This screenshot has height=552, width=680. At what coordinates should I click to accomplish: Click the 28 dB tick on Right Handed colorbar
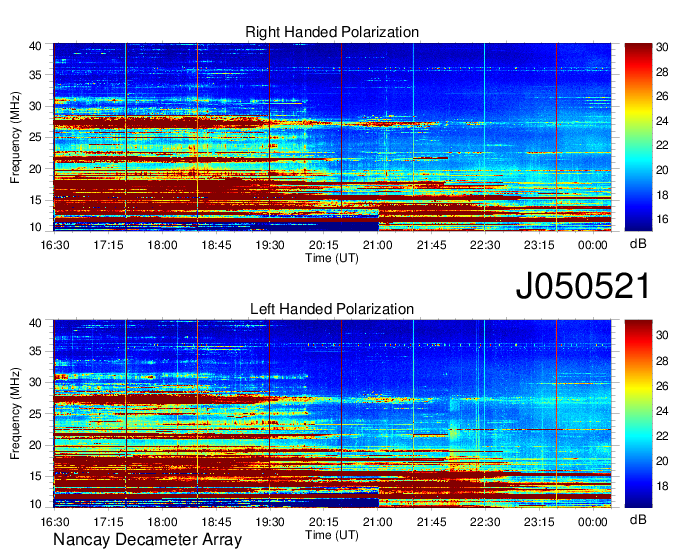tap(662, 72)
